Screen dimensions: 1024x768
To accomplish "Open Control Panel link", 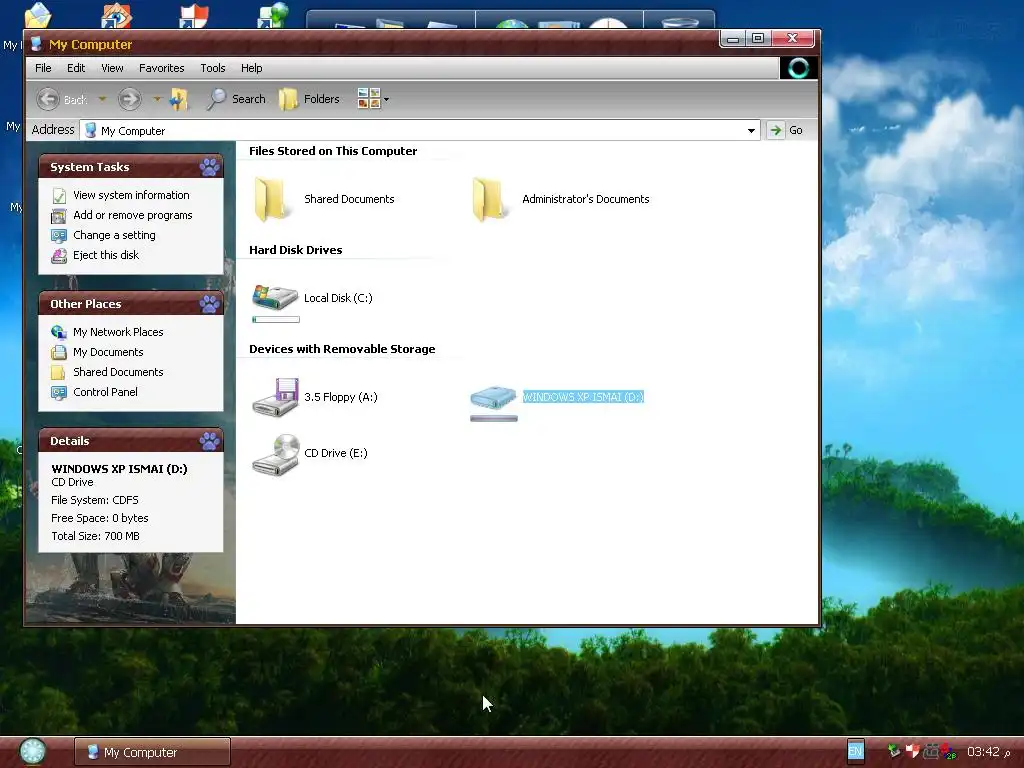I will point(105,392).
